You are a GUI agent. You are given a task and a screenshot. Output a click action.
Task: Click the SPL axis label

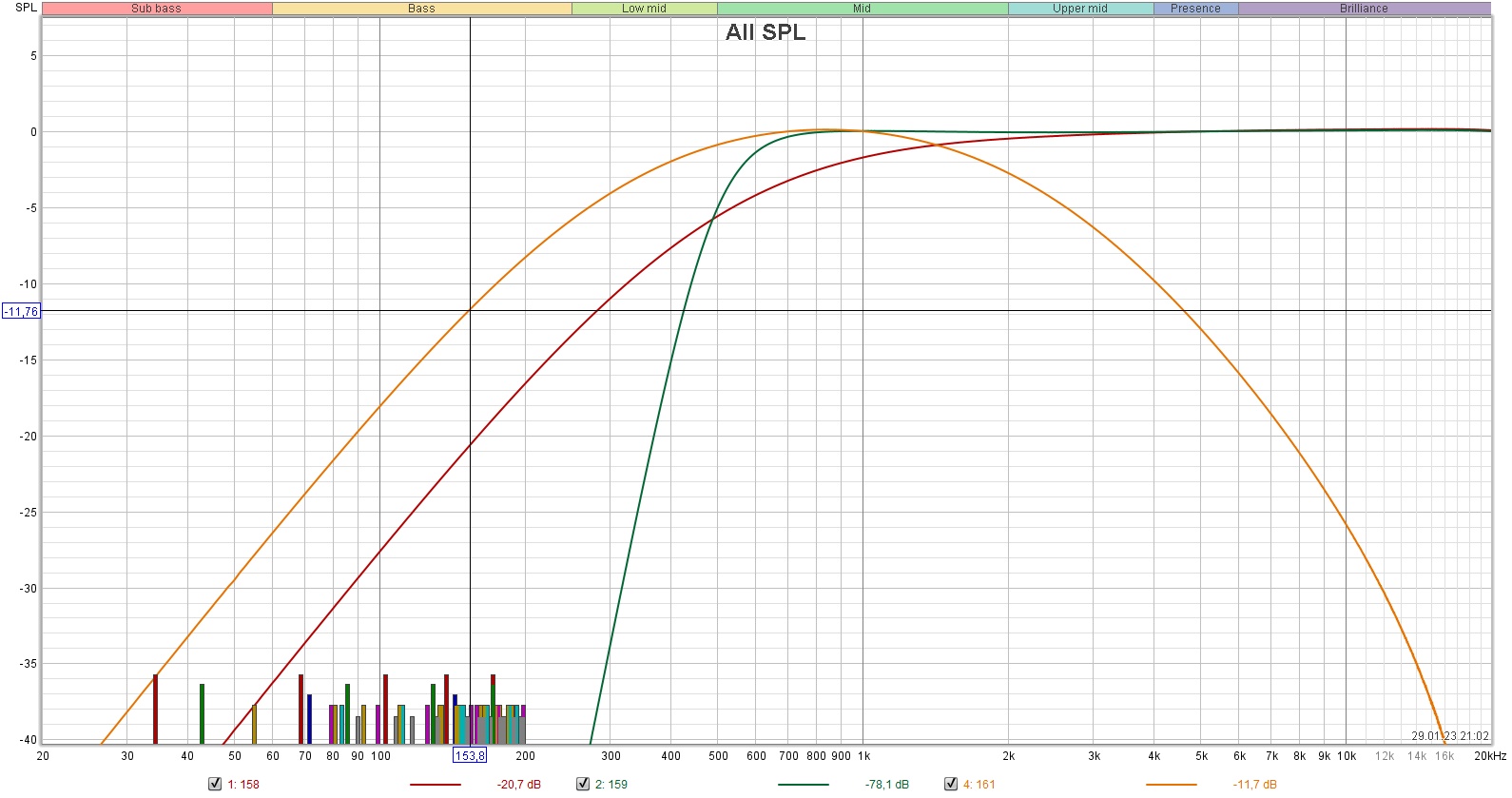(26, 8)
